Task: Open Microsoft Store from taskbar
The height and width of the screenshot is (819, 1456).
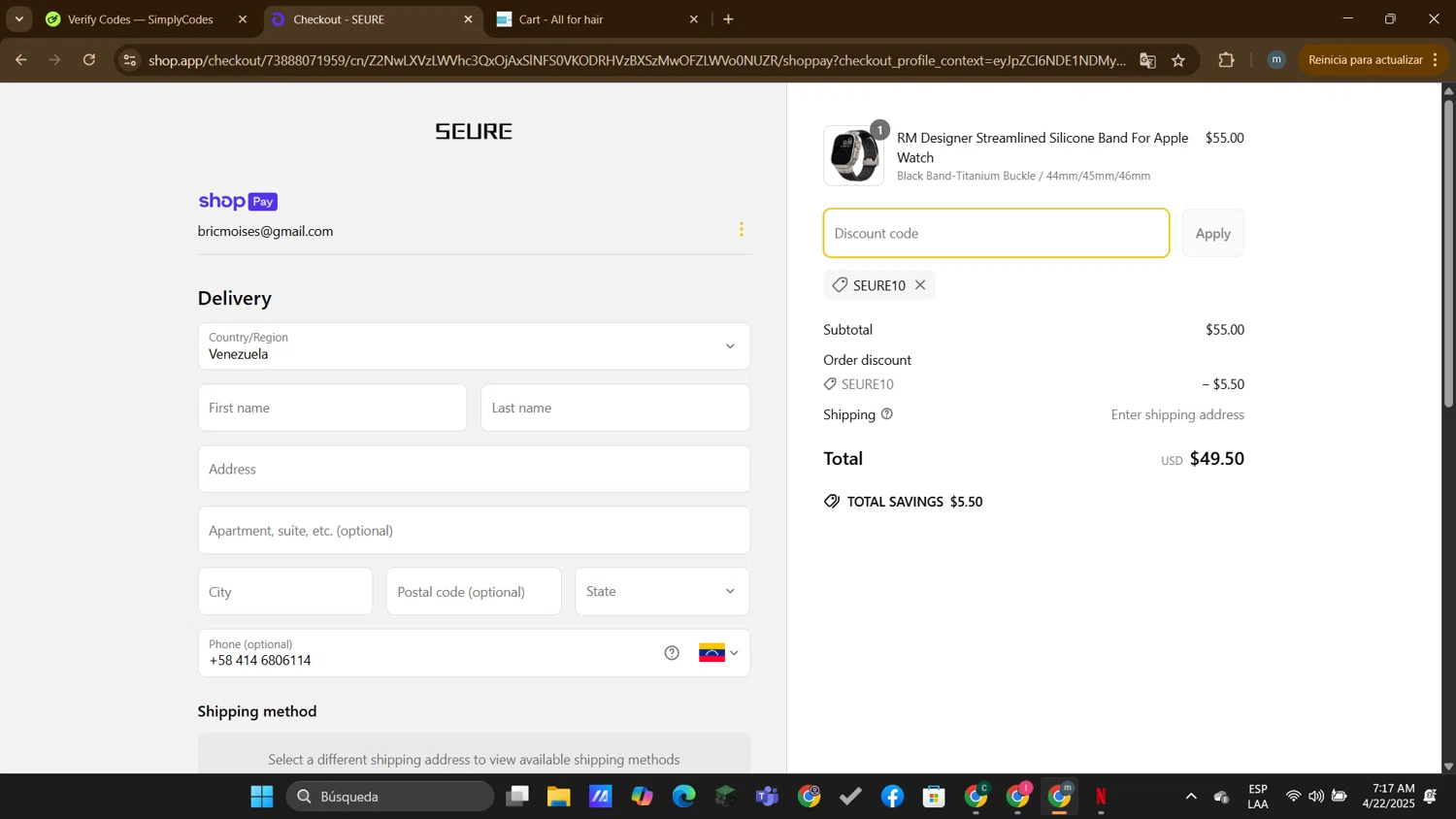Action: tap(935, 797)
